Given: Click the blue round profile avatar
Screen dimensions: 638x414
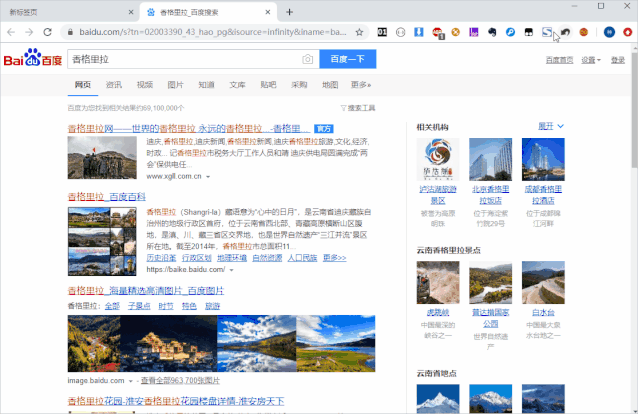Looking at the screenshot, I should pos(609,32).
